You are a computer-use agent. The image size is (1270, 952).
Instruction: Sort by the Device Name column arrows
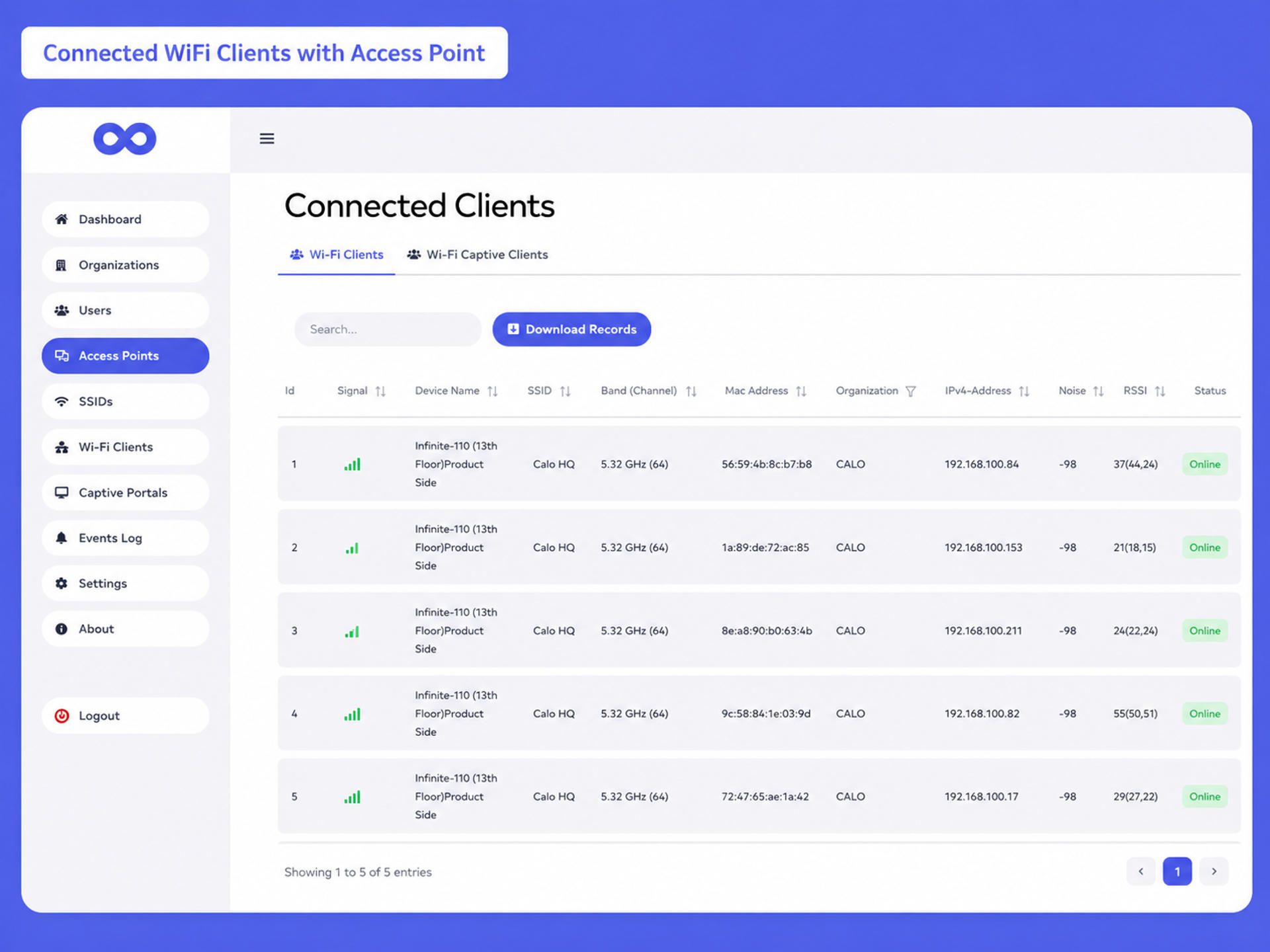(493, 391)
